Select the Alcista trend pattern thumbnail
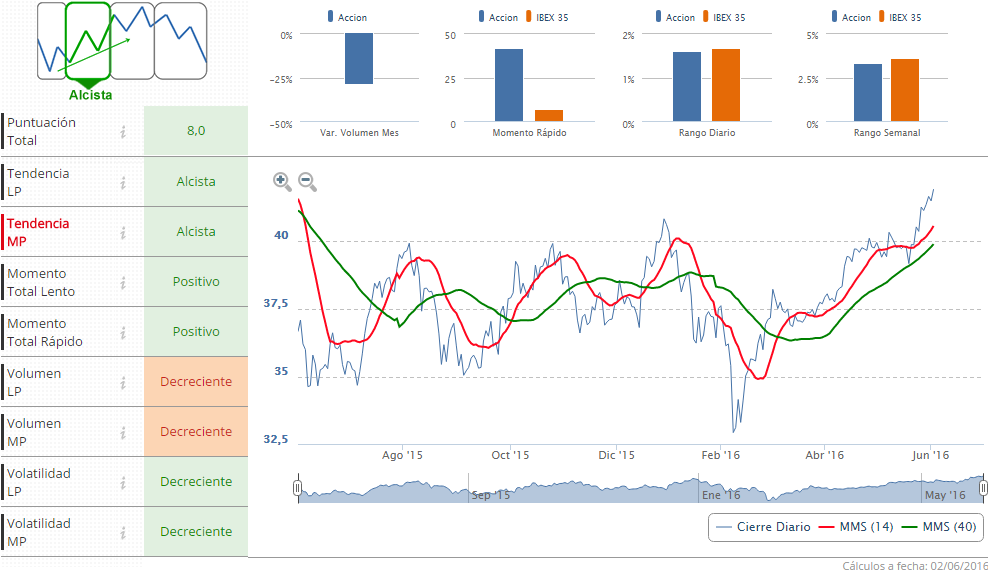This screenshot has width=988, height=581. click(x=88, y=42)
